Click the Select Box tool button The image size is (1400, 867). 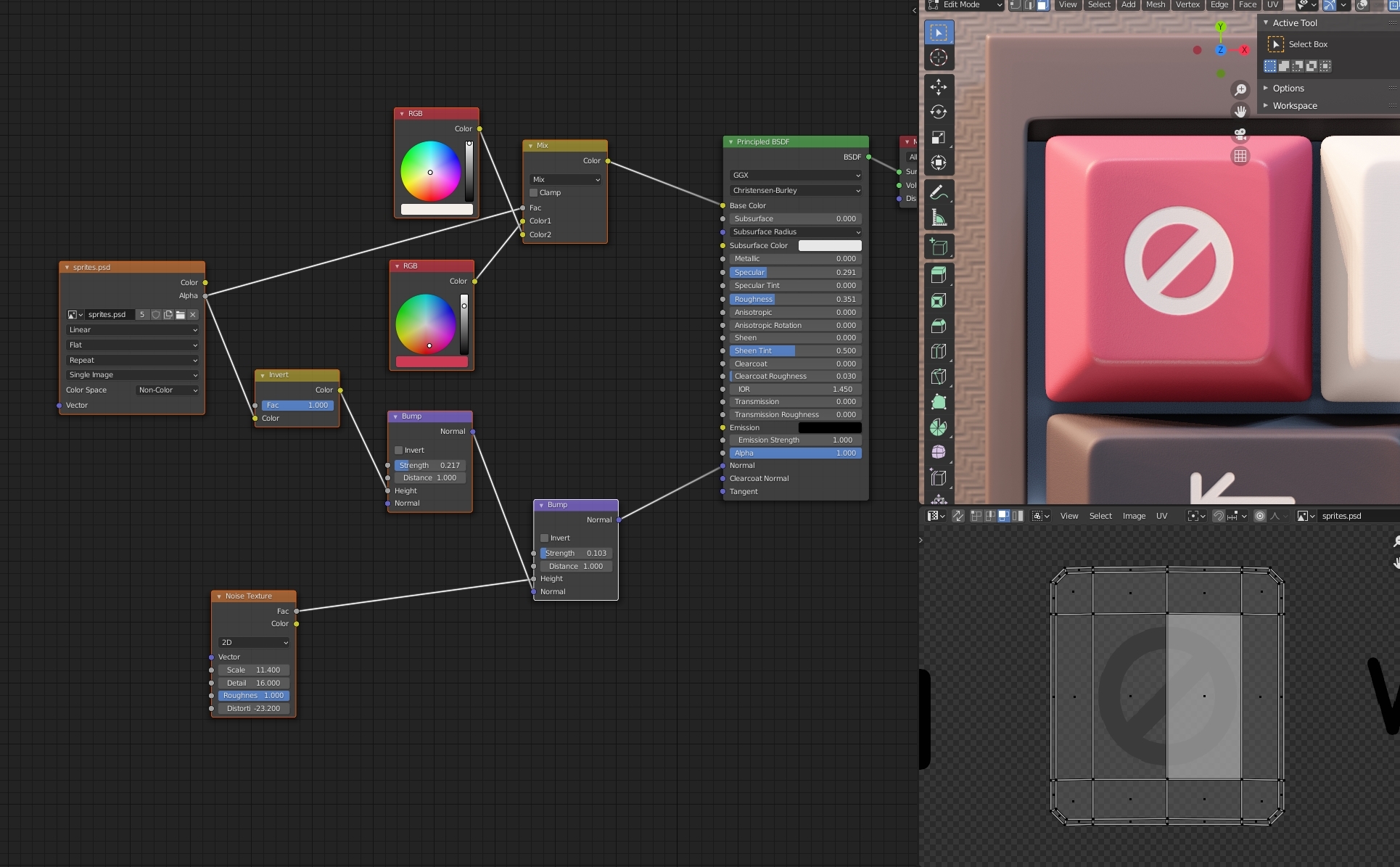tap(939, 33)
